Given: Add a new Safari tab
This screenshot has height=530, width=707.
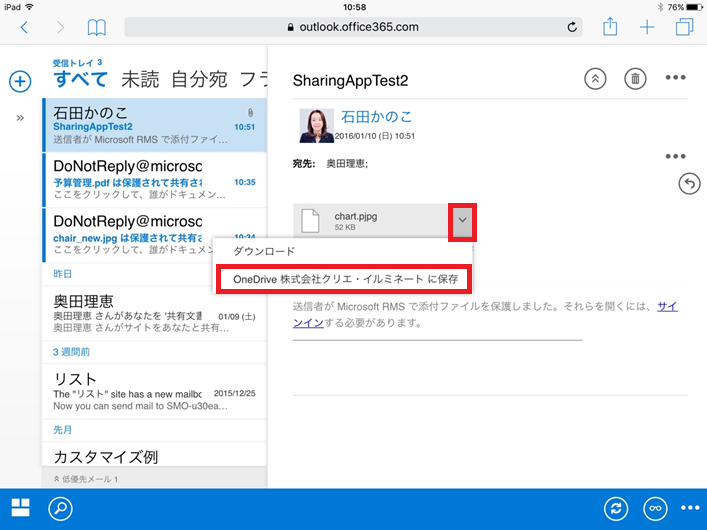Looking at the screenshot, I should click(647, 27).
